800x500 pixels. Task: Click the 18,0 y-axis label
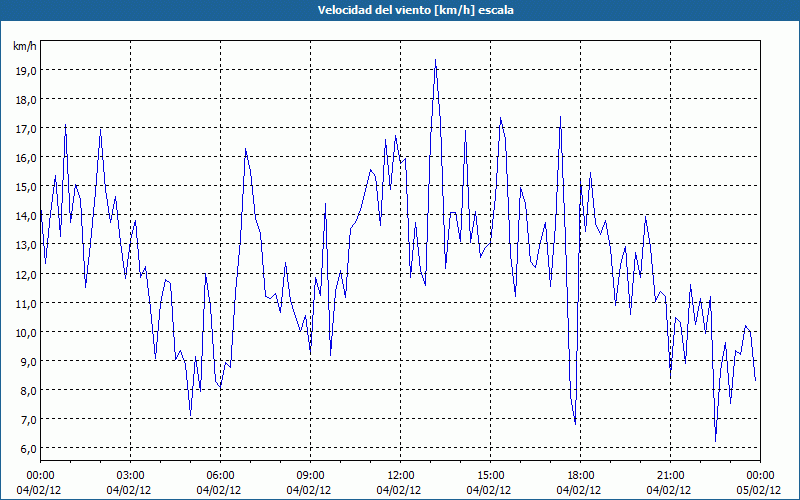coord(26,100)
